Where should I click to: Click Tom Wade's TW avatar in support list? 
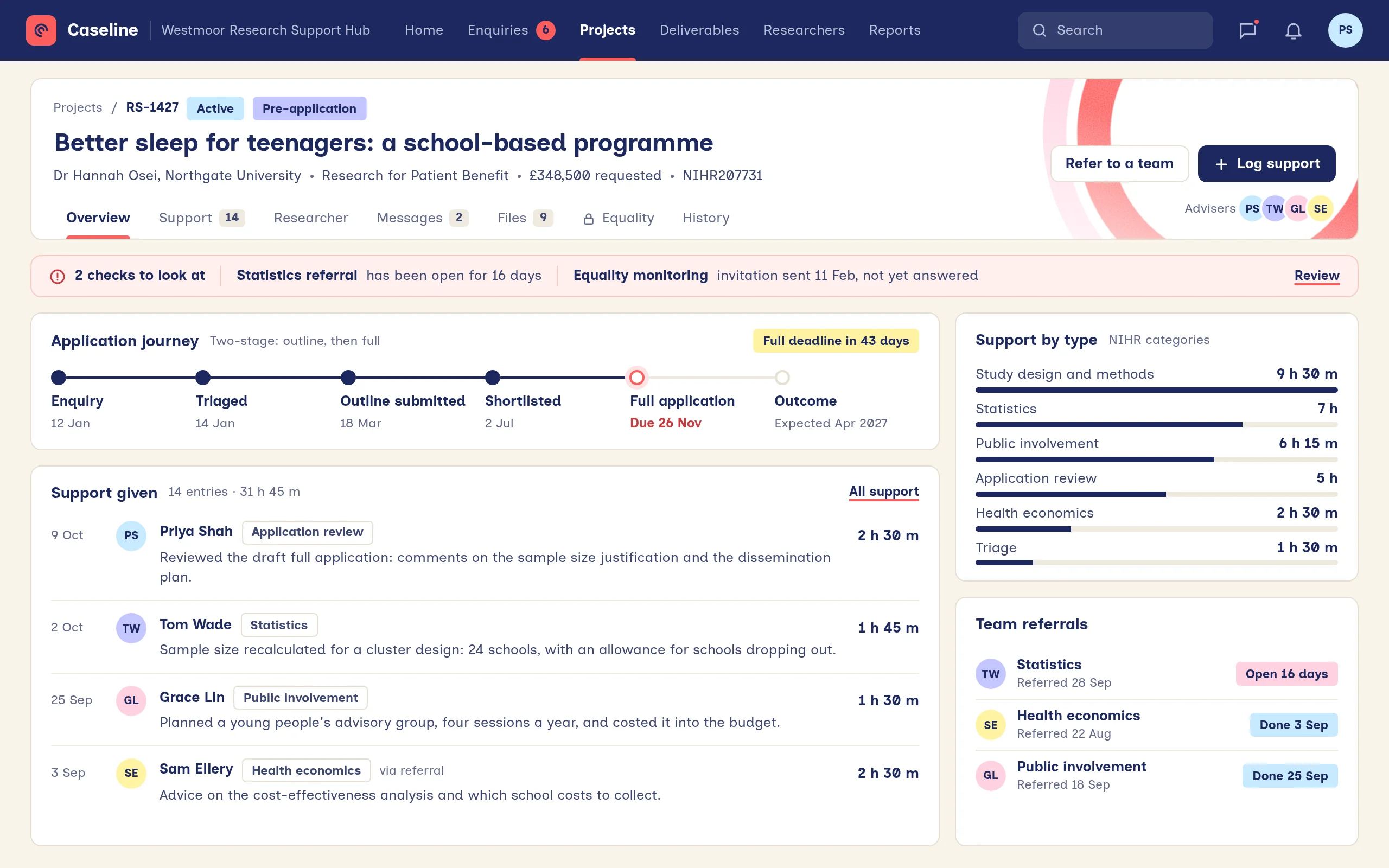coord(131,628)
